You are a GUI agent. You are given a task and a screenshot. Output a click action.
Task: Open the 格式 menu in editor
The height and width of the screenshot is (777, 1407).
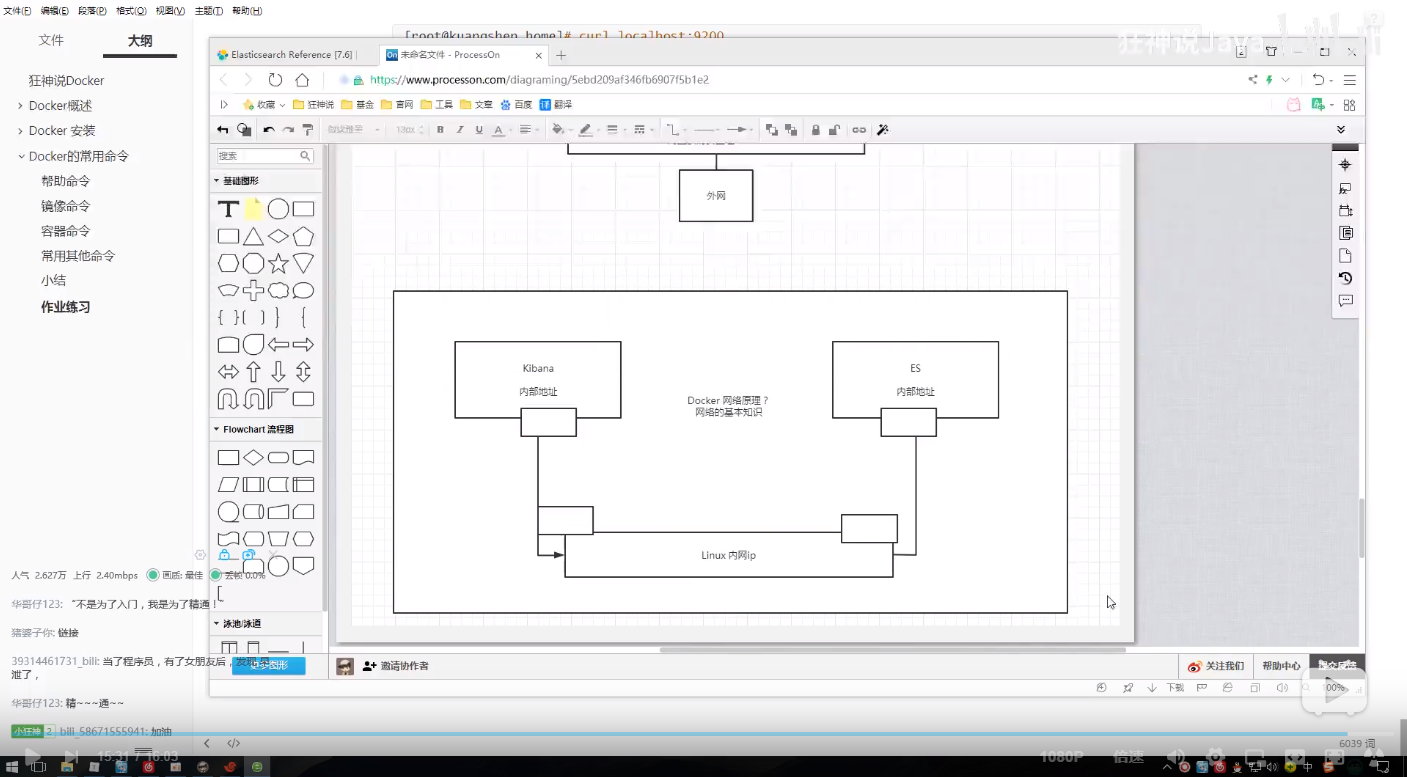coord(131,11)
